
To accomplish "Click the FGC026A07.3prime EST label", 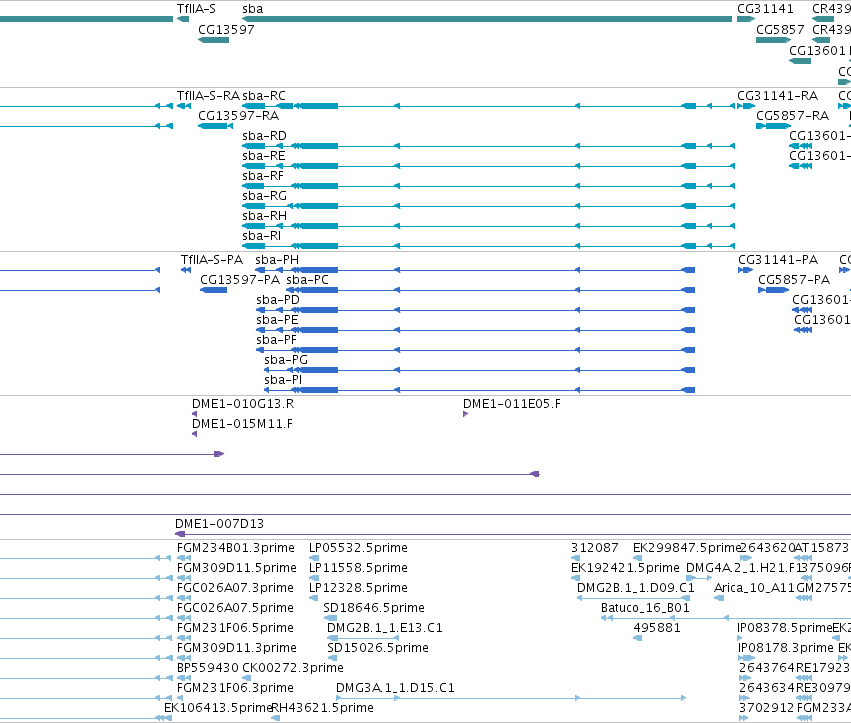I will click(235, 588).
